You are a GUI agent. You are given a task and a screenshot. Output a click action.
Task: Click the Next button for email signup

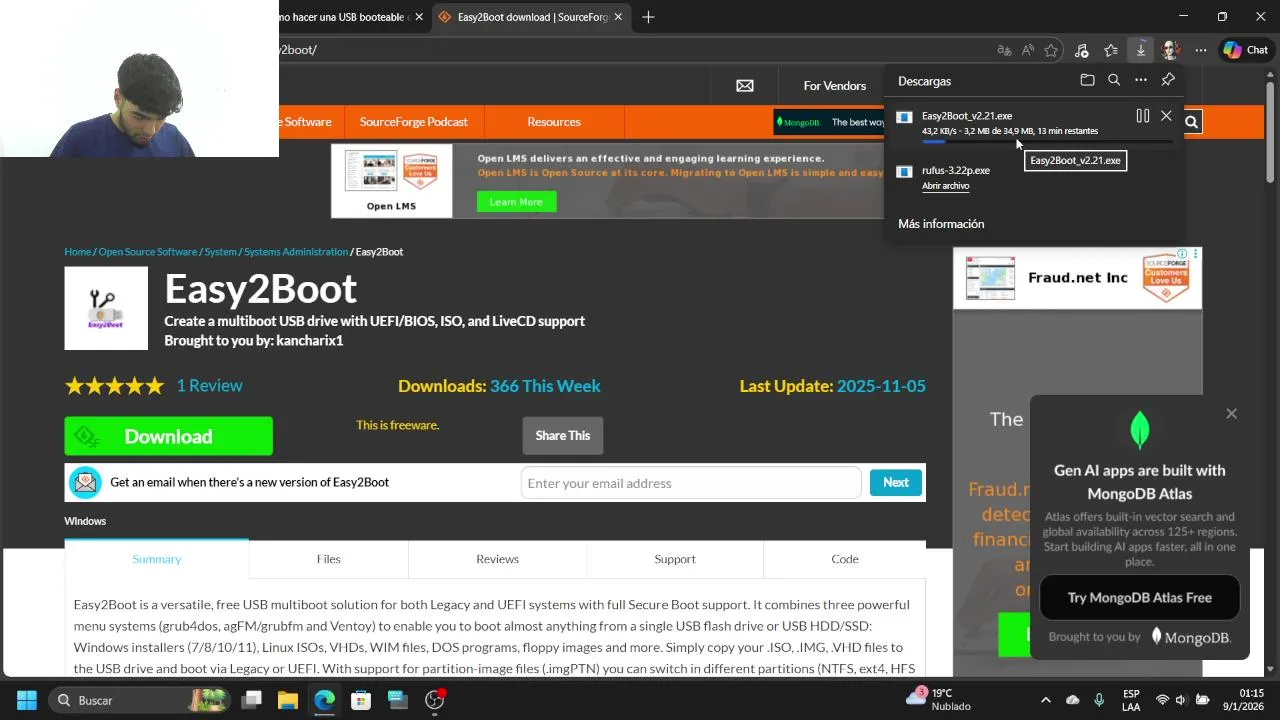(x=896, y=483)
